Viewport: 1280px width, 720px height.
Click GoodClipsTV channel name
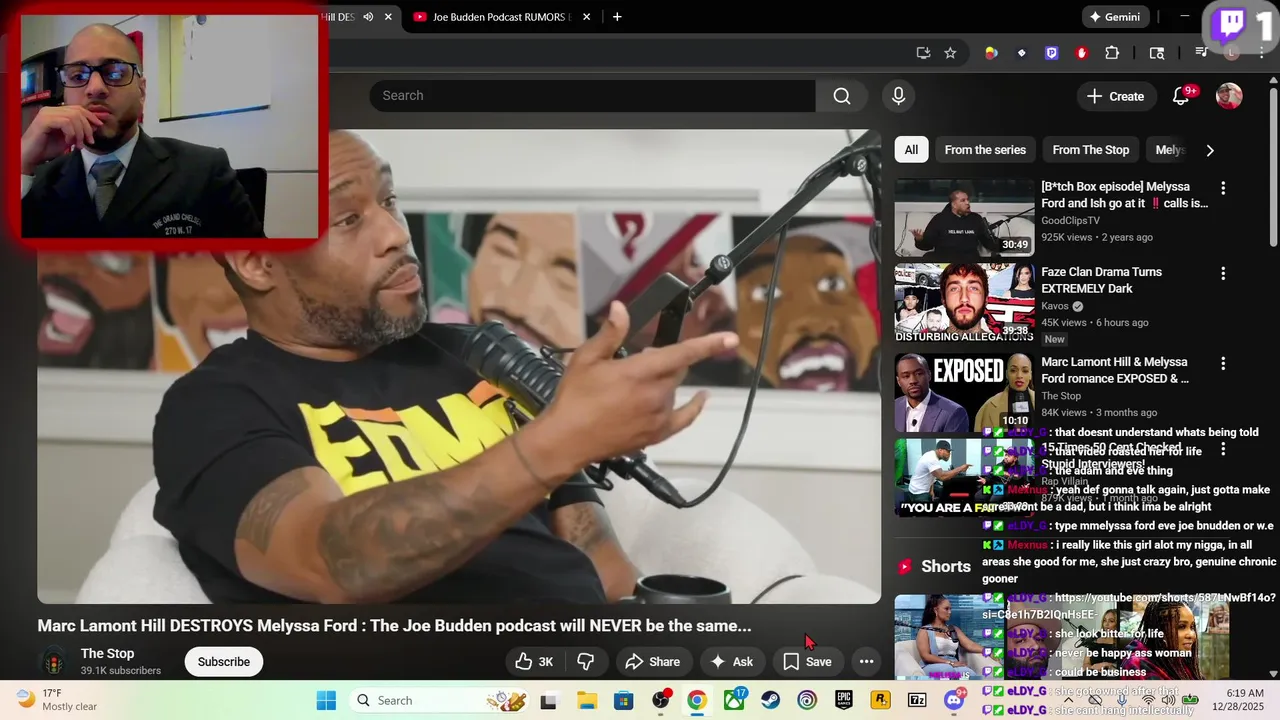[1070, 220]
